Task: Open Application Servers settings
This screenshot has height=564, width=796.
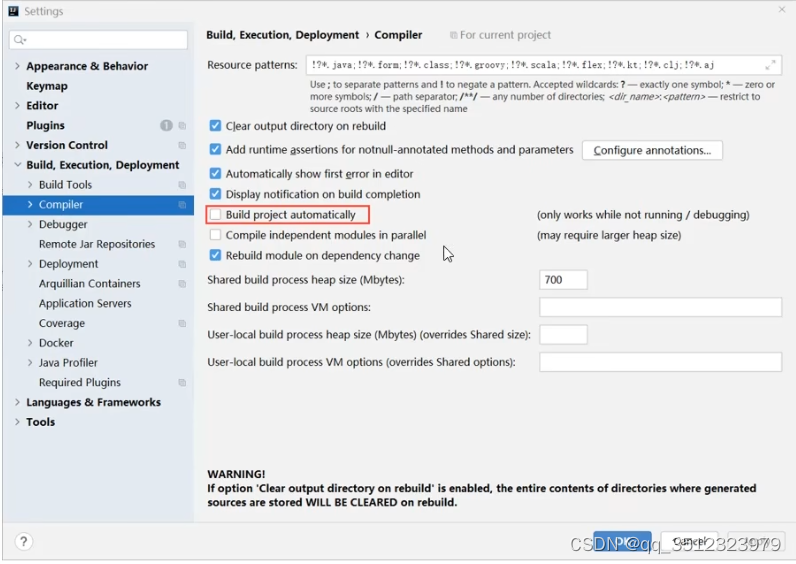Action: click(x=85, y=304)
